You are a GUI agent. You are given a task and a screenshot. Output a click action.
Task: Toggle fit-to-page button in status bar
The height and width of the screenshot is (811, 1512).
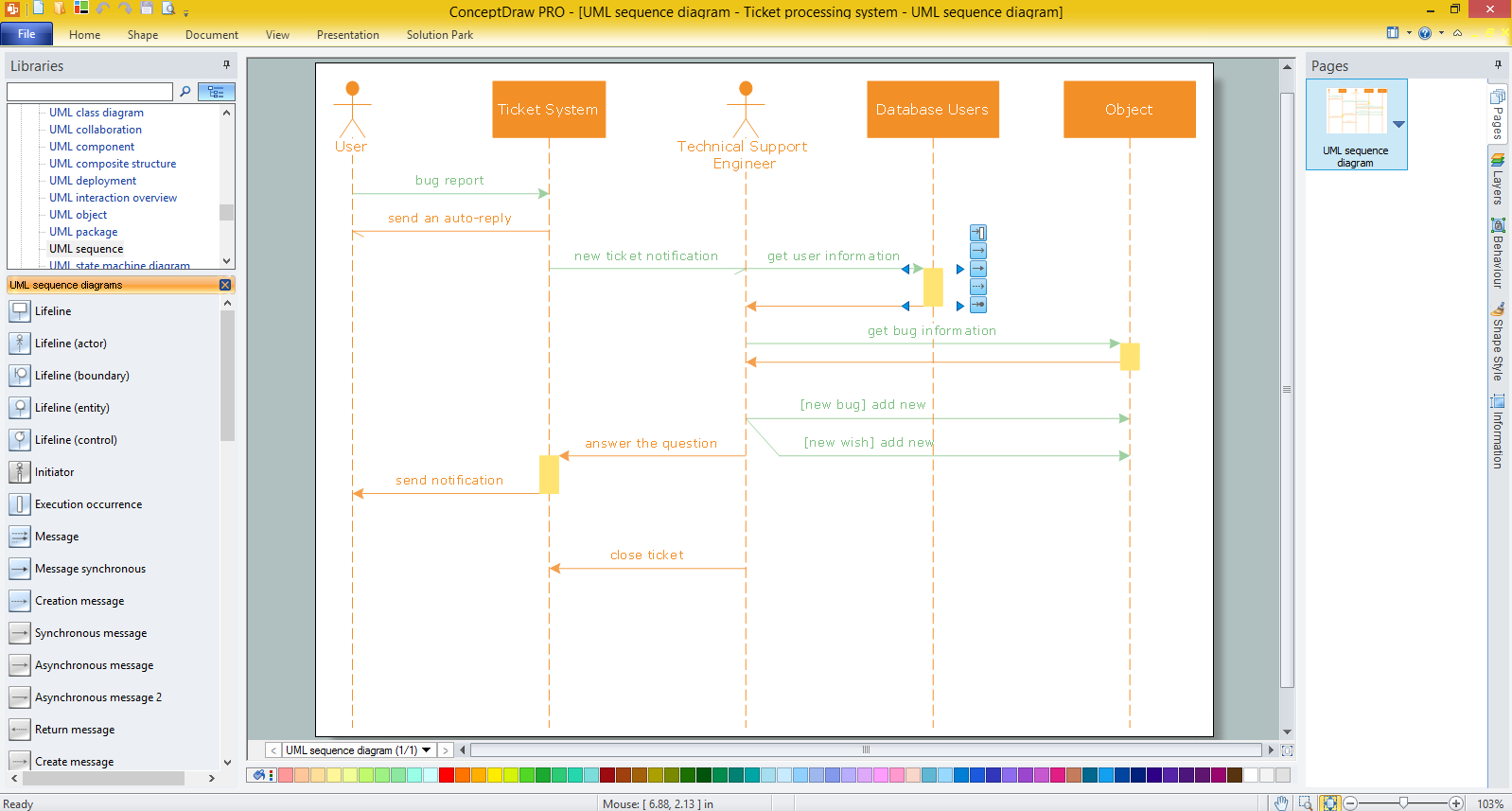(x=1330, y=803)
